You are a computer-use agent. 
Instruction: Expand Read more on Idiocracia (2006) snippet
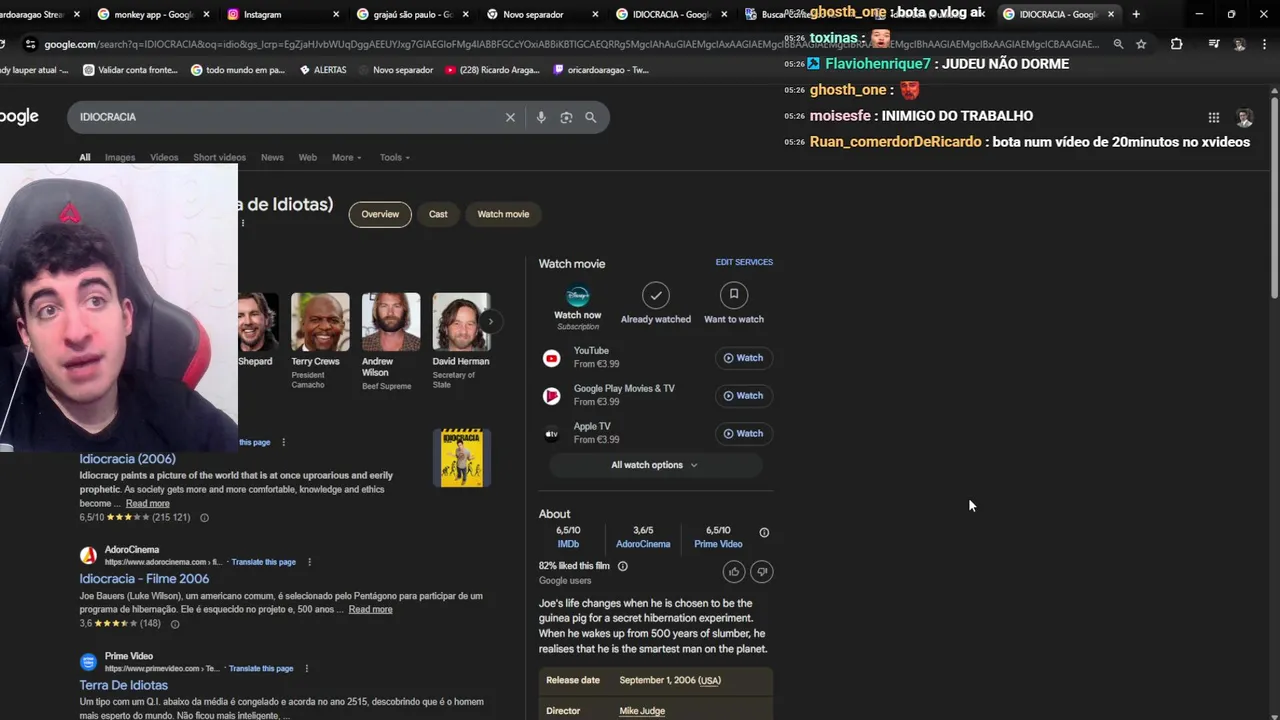[147, 504]
